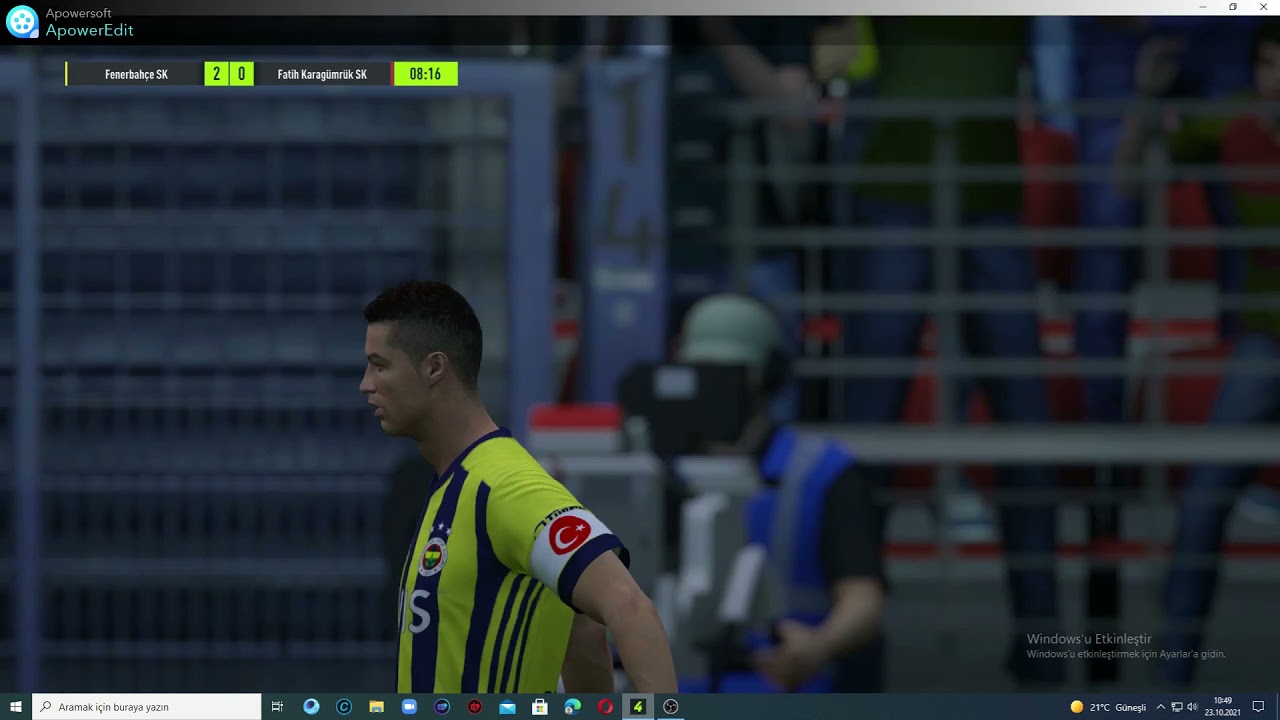Launch the blue swirl app on taskbar
Image resolution: width=1280 pixels, height=720 pixels.
click(x=311, y=707)
